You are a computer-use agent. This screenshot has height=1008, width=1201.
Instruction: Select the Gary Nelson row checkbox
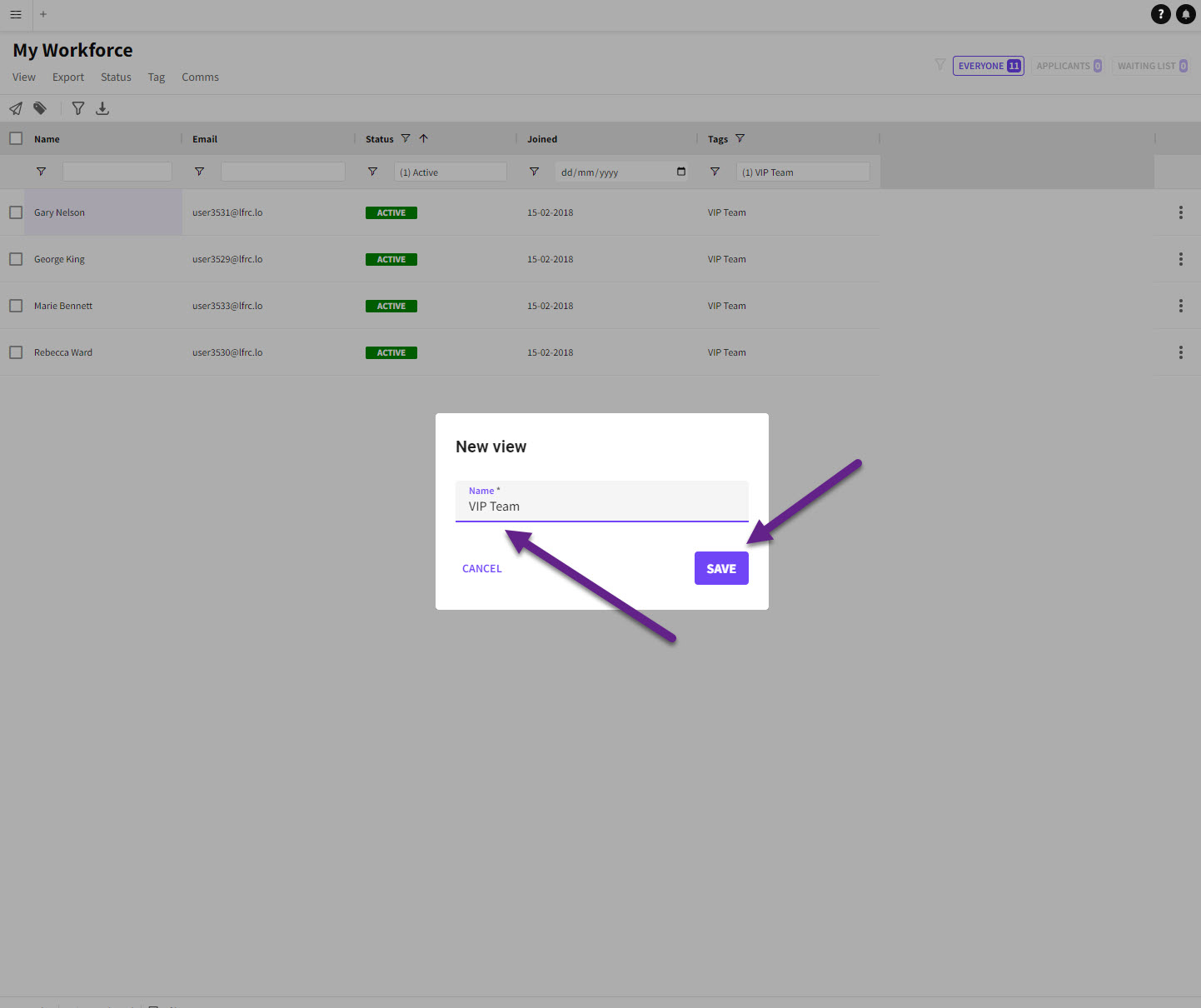coord(16,212)
